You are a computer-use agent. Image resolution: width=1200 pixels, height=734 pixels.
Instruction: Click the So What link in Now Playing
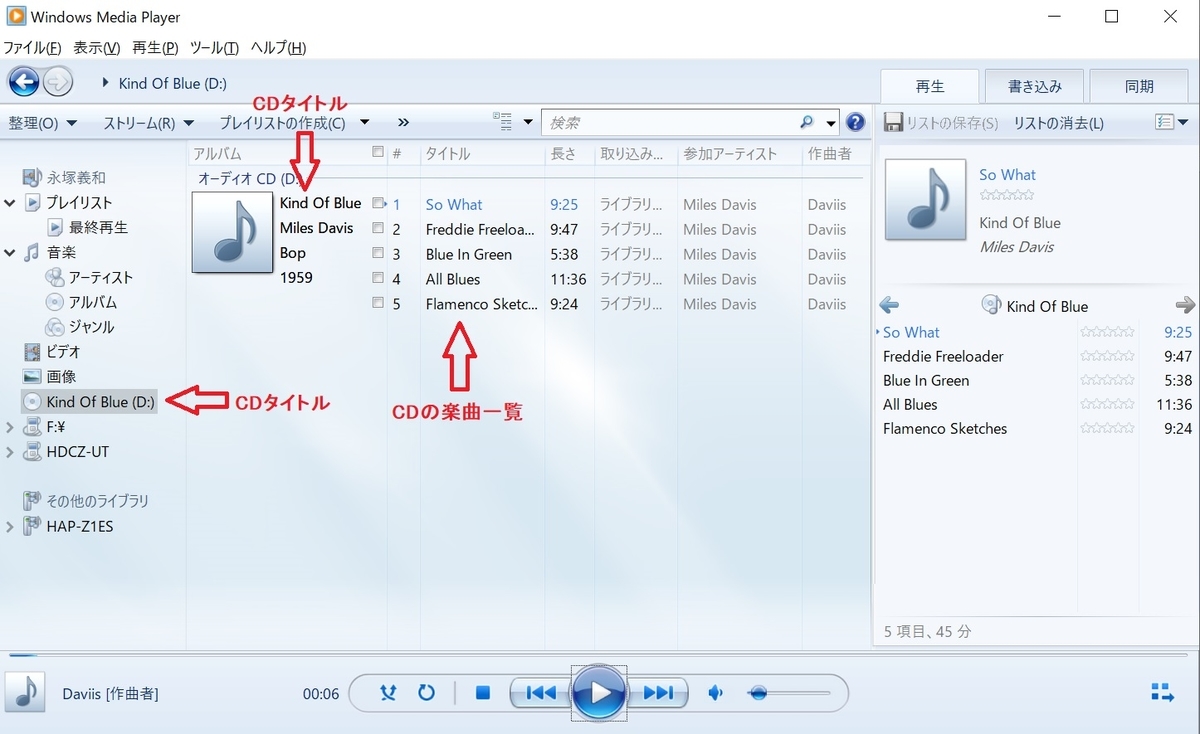click(1007, 175)
